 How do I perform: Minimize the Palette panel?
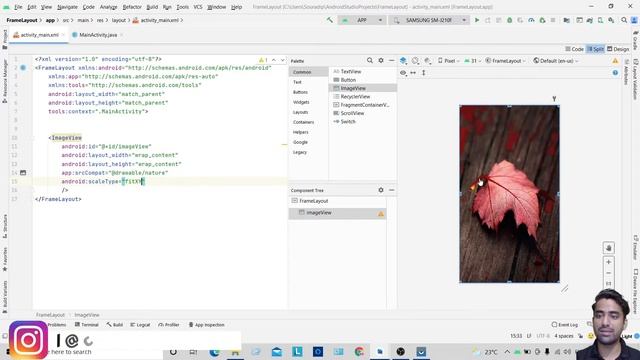click(x=391, y=60)
